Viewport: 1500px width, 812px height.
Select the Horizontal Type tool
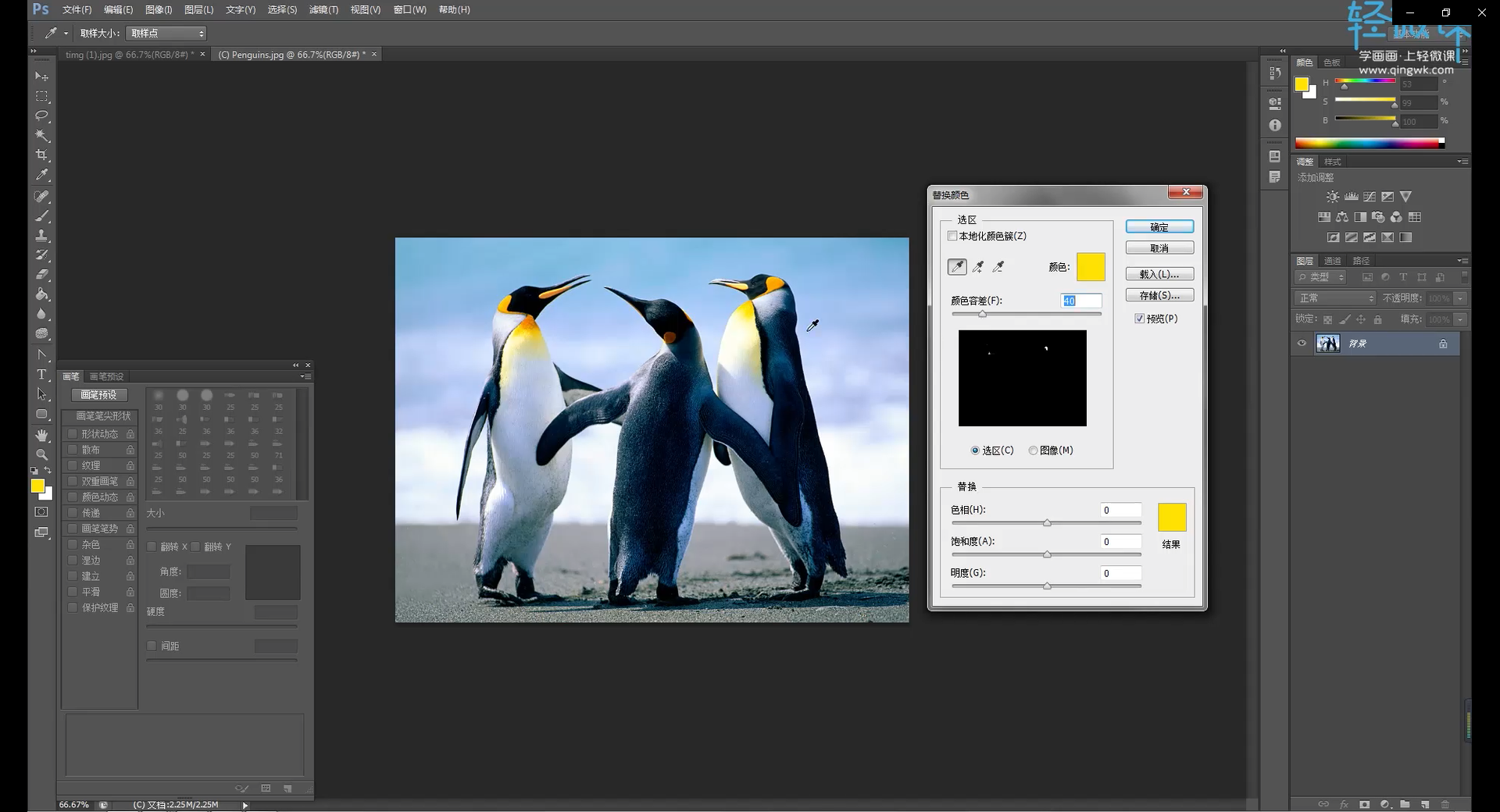pyautogui.click(x=42, y=375)
